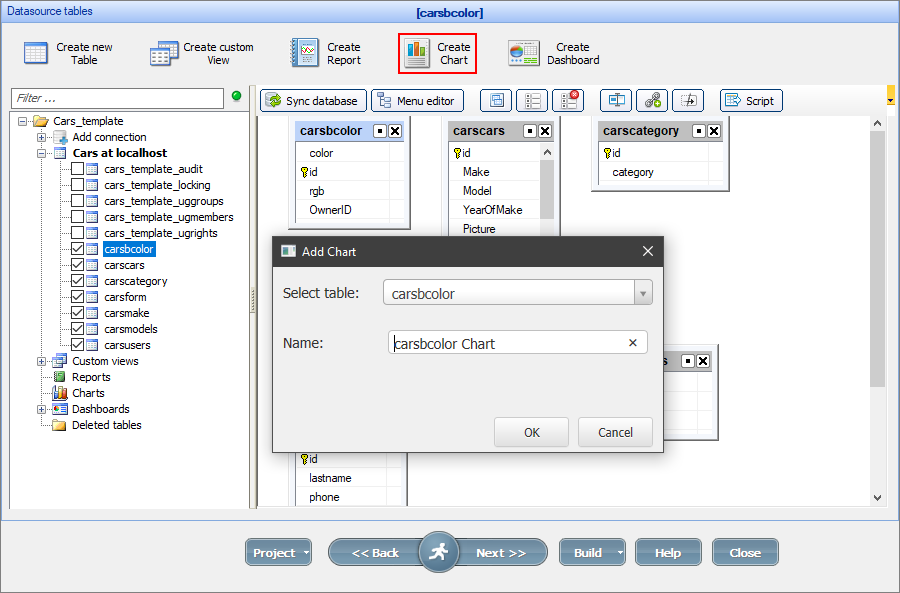
Task: Select Reports in the tree
Action: pyautogui.click(x=91, y=377)
